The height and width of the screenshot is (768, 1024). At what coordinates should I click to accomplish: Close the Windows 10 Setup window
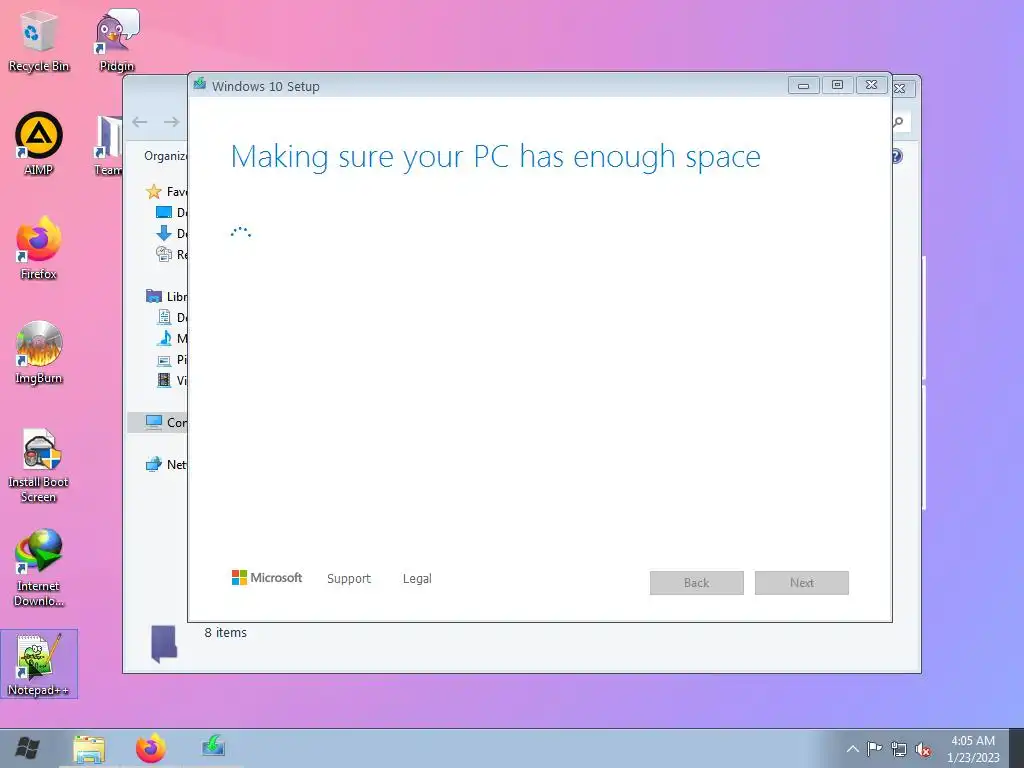click(871, 86)
